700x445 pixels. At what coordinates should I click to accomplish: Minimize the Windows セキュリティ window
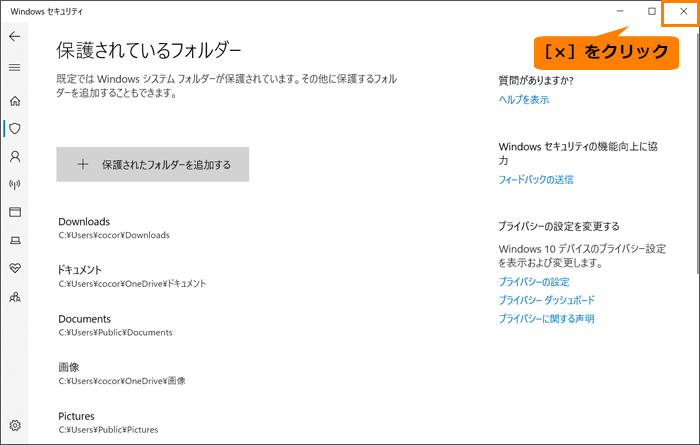(x=620, y=12)
